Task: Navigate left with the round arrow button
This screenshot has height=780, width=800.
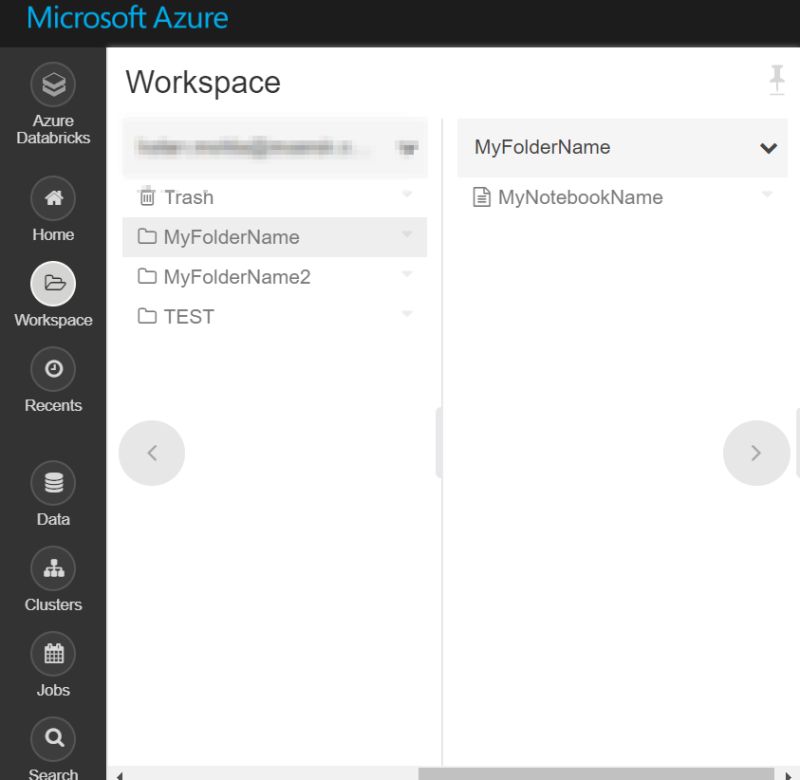Action: click(152, 453)
